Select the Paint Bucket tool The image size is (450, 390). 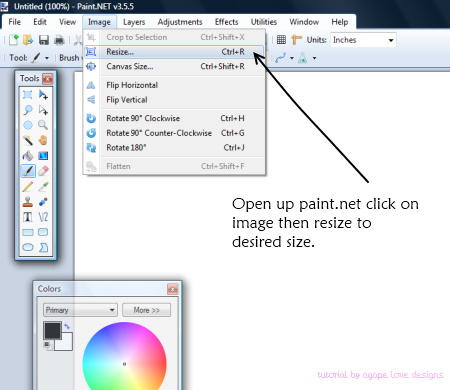point(28,156)
